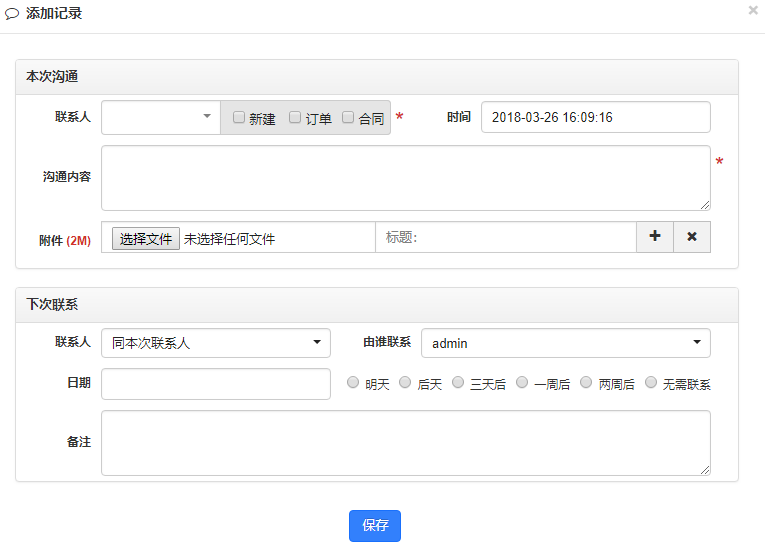Open the 联系人 dropdown in 本次沟通
The image size is (765, 548).
pyautogui.click(x=161, y=117)
